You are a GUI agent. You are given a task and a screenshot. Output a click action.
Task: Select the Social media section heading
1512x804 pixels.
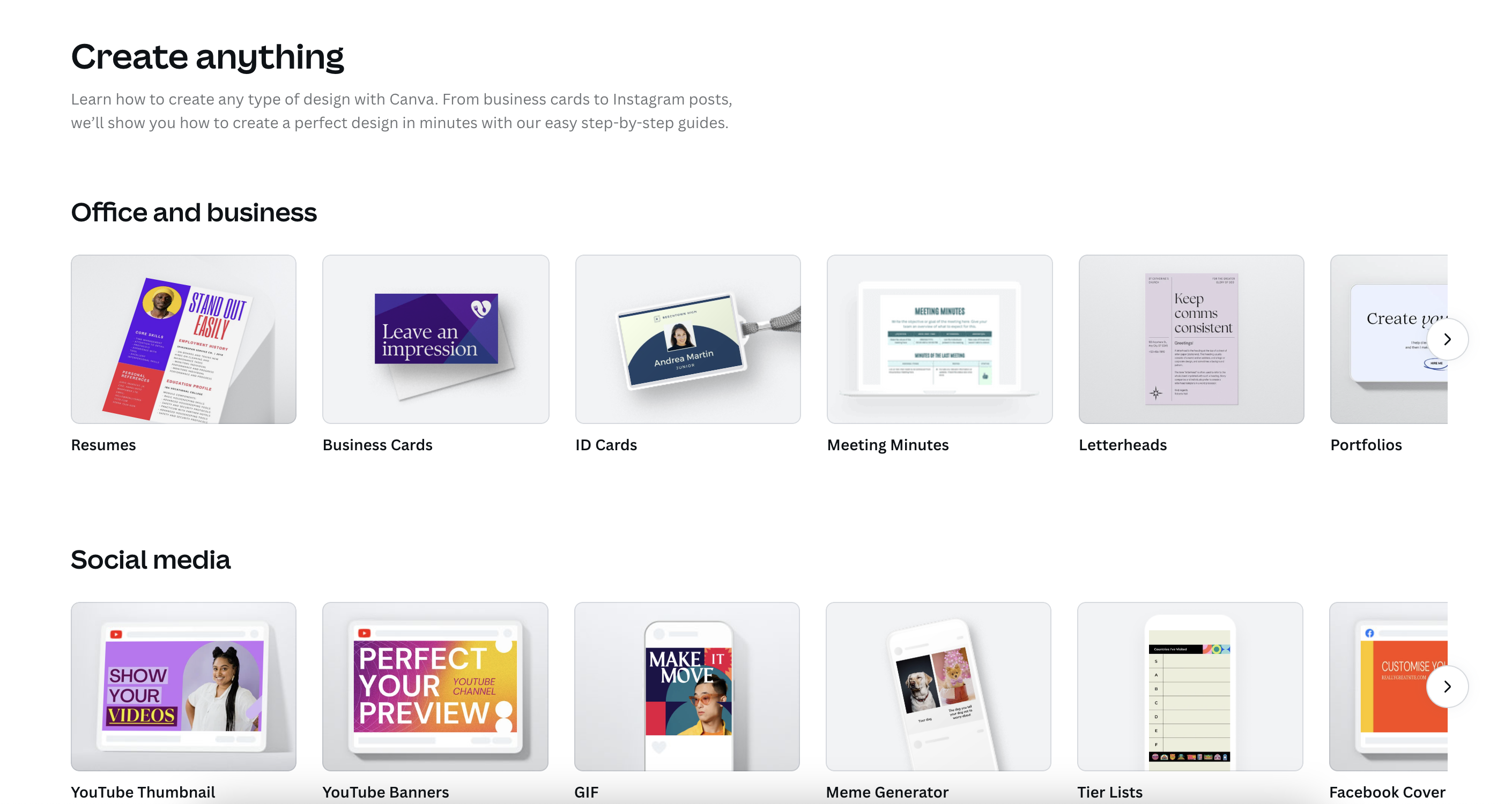(150, 558)
